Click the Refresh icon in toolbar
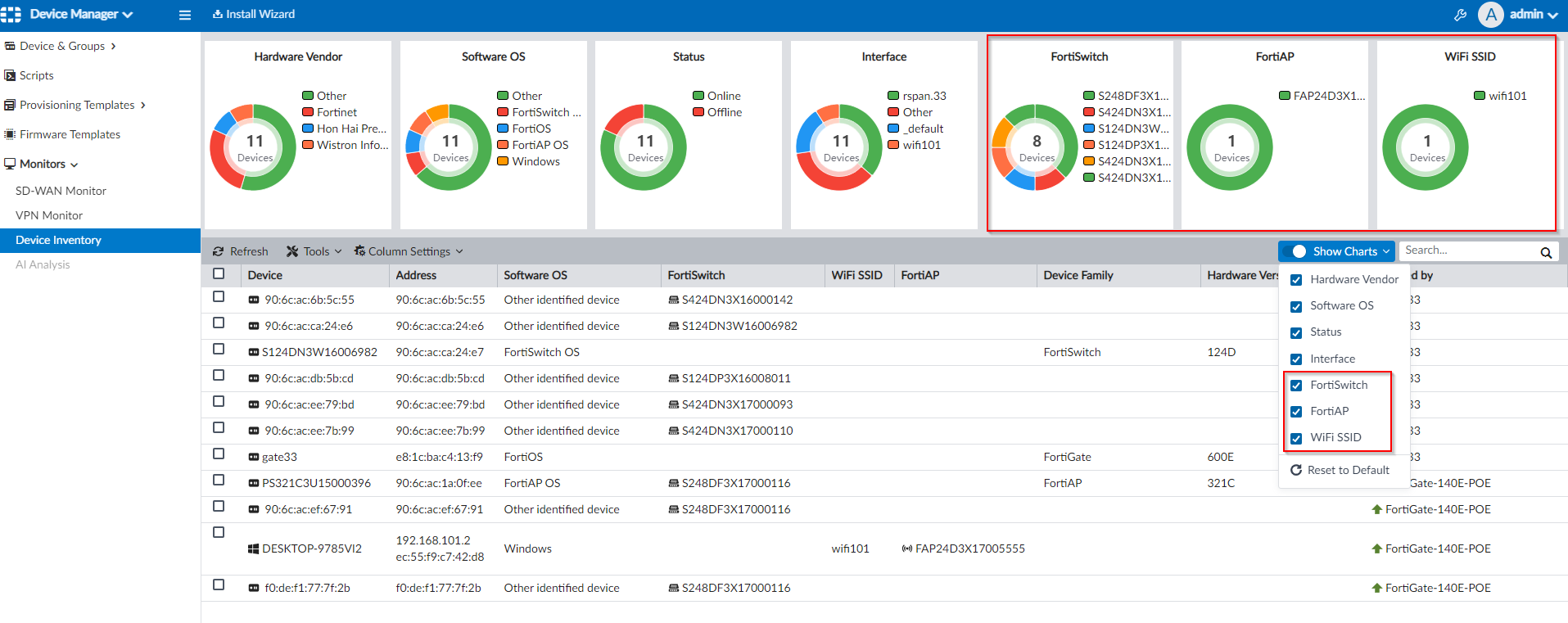 point(219,251)
